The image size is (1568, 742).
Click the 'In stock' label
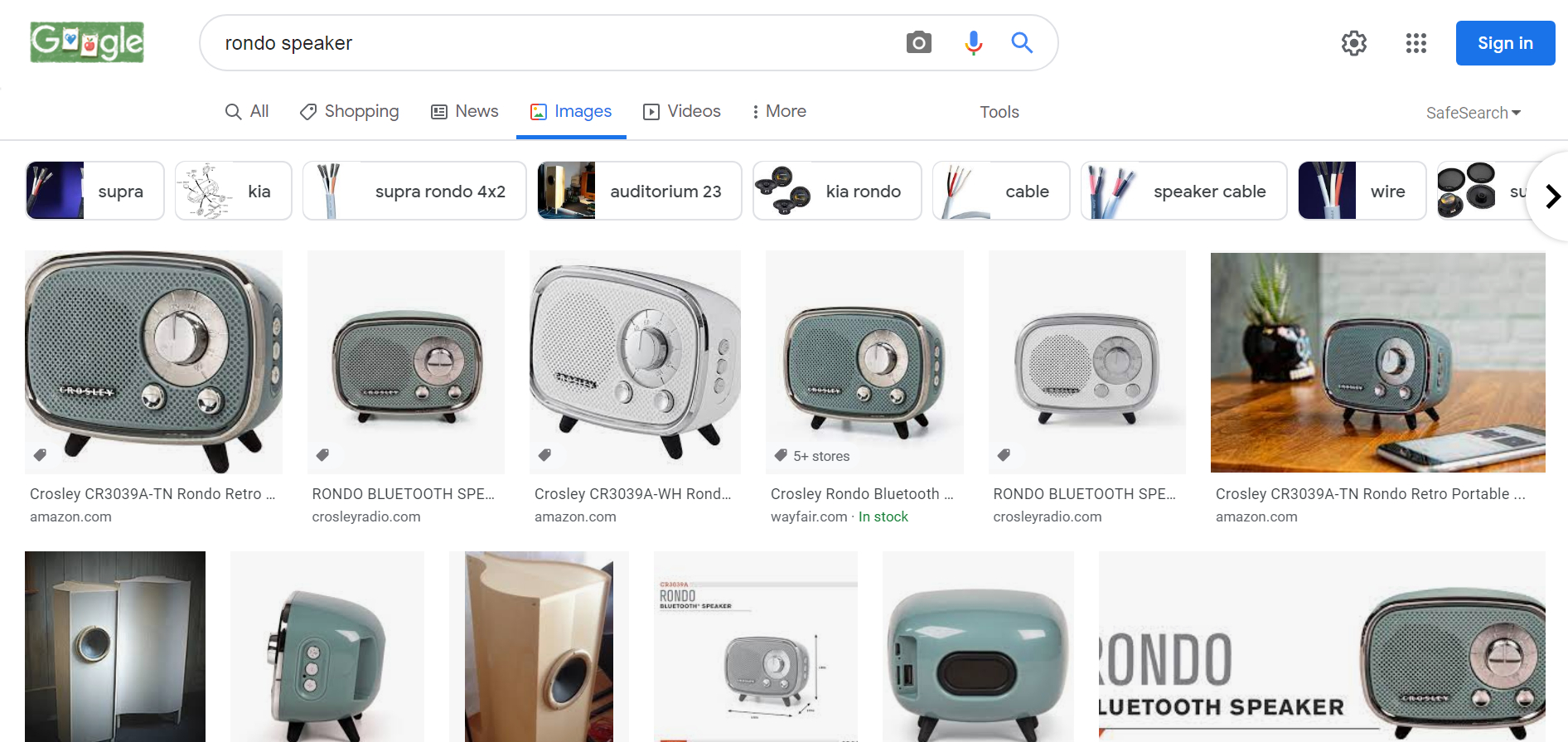coord(883,516)
